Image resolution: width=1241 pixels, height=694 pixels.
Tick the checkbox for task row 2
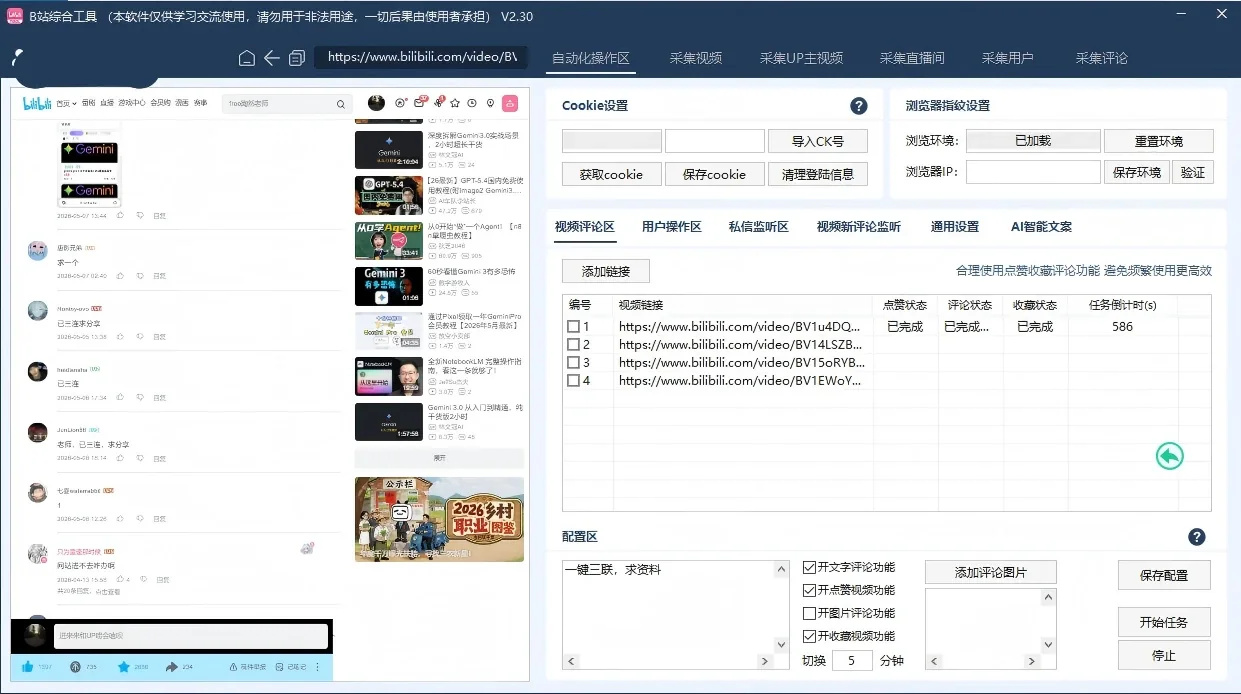[573, 344]
